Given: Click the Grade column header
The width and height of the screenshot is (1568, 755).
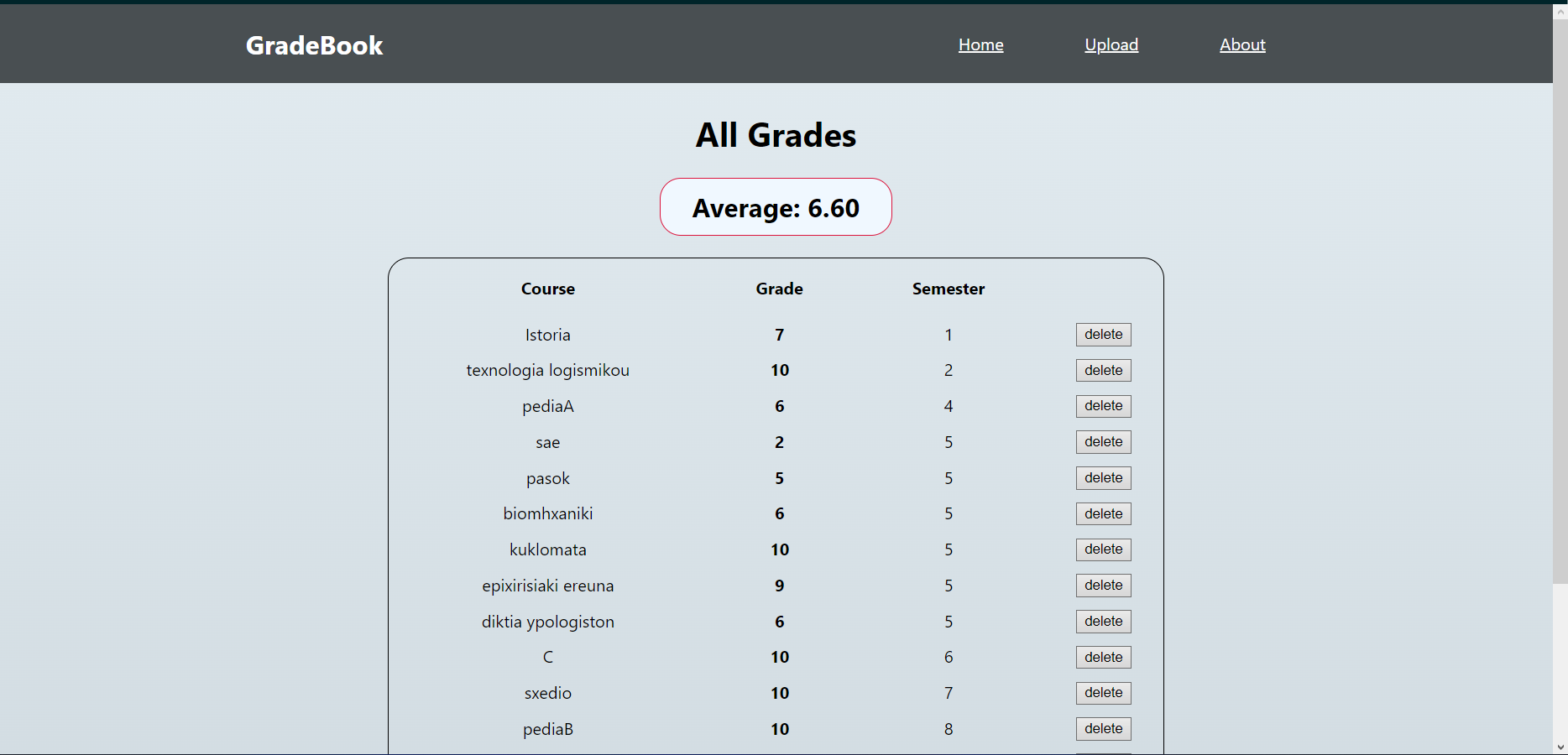Looking at the screenshot, I should (780, 289).
